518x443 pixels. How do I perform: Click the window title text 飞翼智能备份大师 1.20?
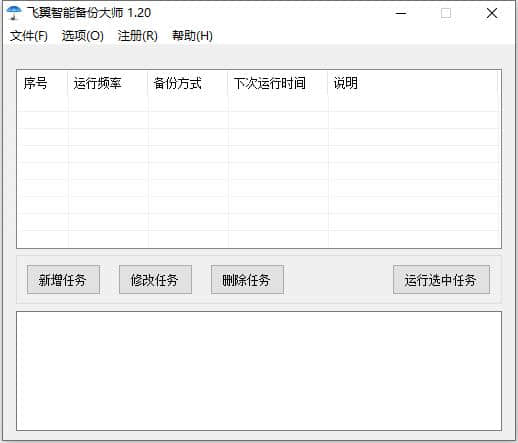89,13
